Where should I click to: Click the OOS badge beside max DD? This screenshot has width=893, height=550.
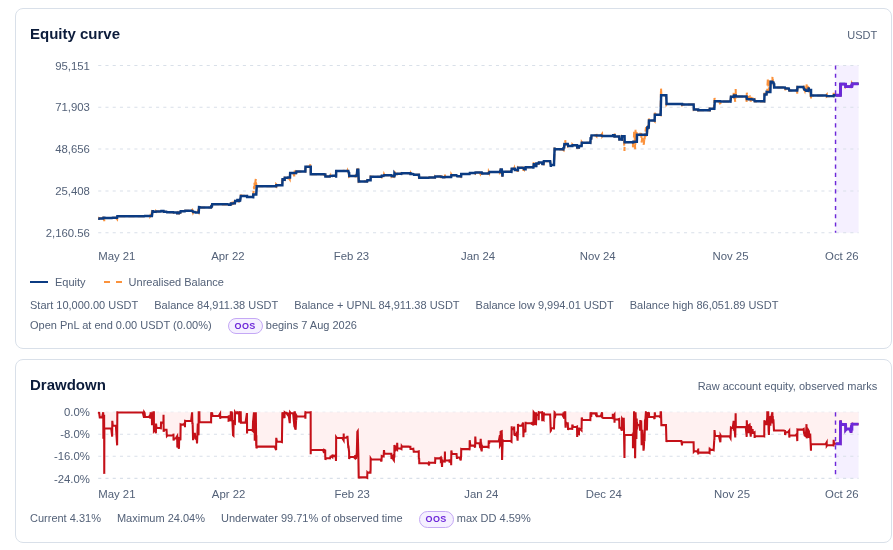pos(436,519)
